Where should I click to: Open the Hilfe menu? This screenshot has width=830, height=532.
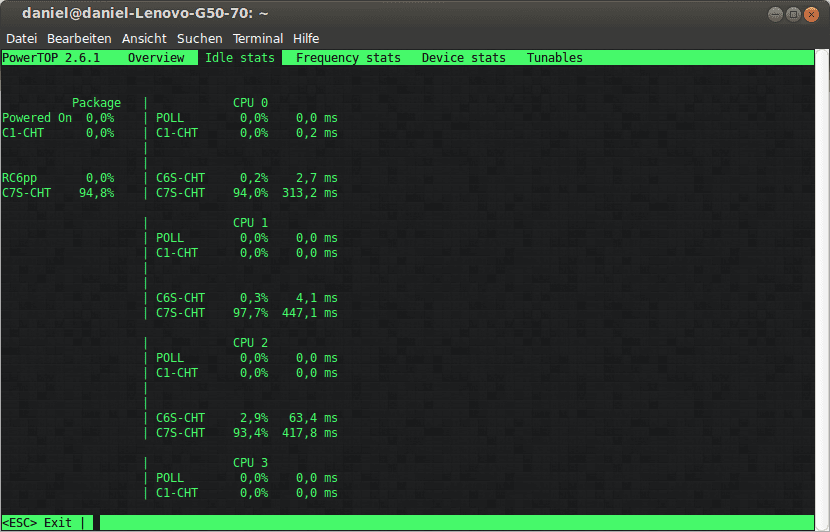pyautogui.click(x=306, y=39)
